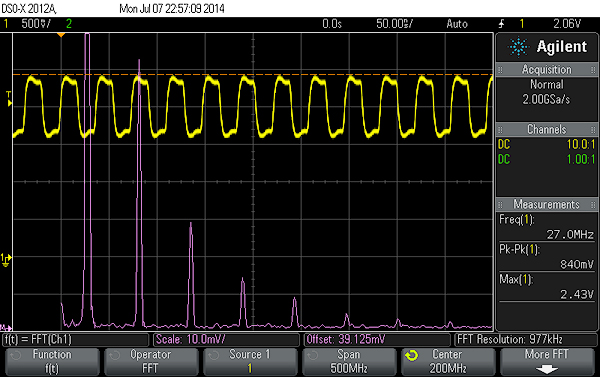Click the Function softkey back-arrow icon
The image size is (600, 377).
[16, 356]
